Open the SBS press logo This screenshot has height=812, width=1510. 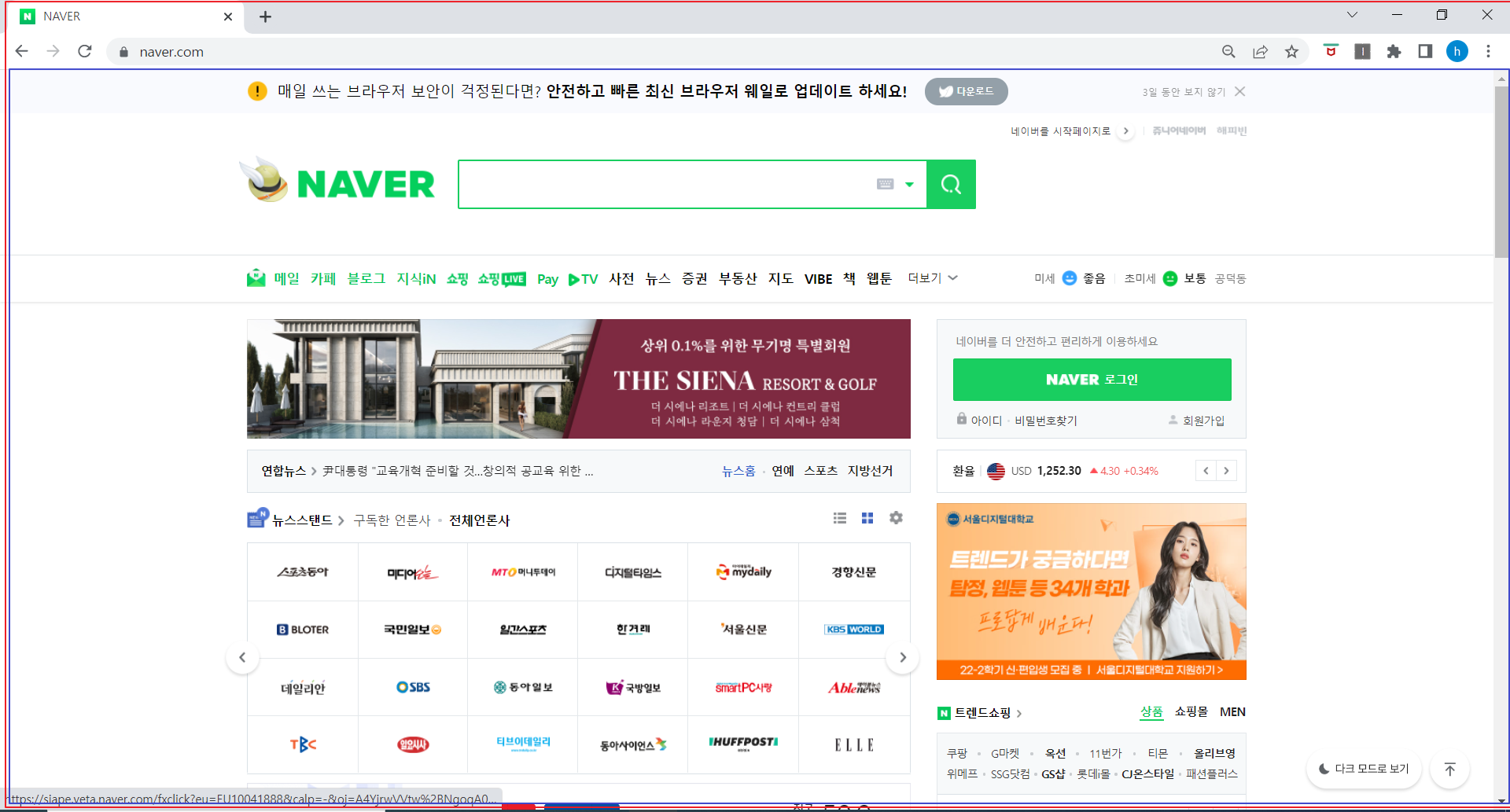(413, 687)
